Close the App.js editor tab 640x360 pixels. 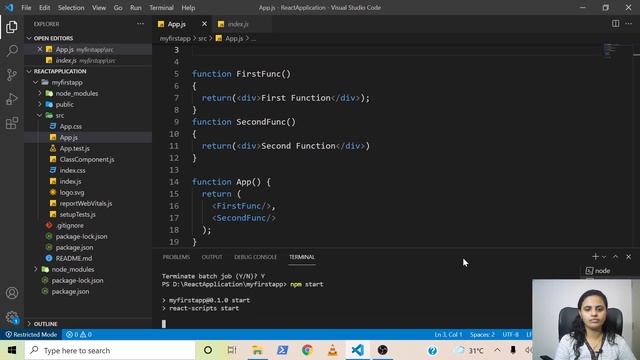pos(204,24)
